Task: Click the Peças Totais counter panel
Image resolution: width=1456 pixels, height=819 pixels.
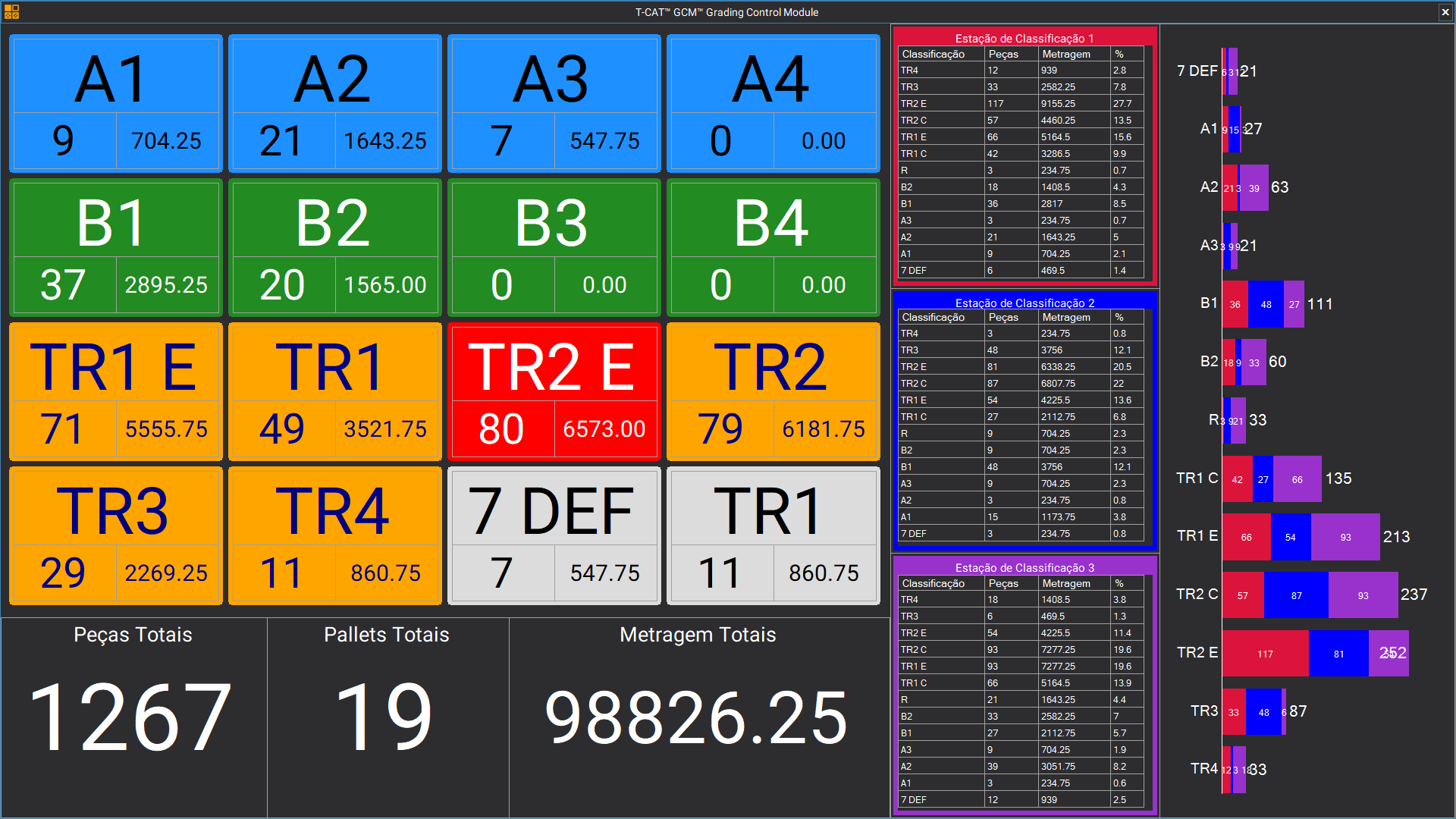Action: 133,717
